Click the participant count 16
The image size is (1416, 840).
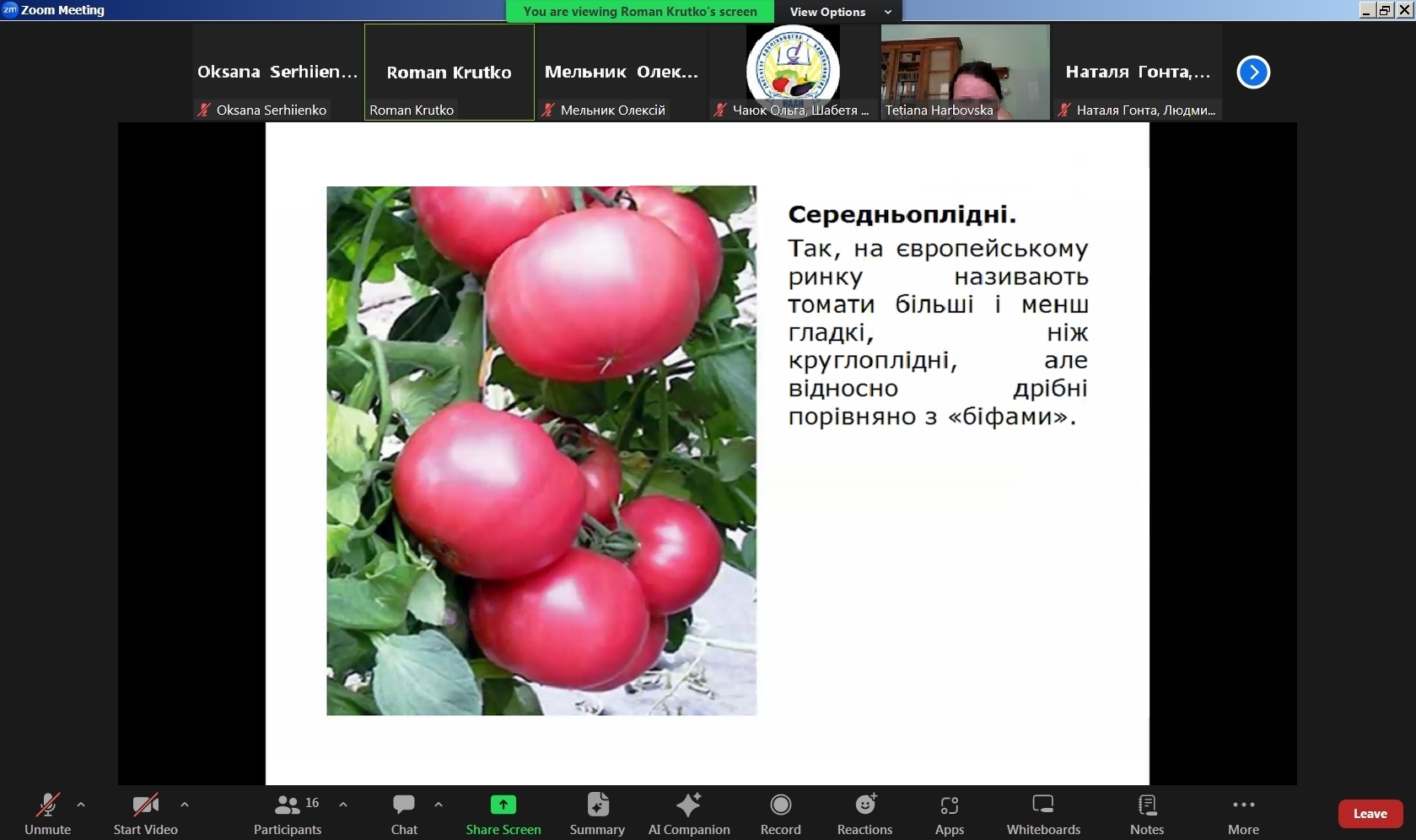312,803
